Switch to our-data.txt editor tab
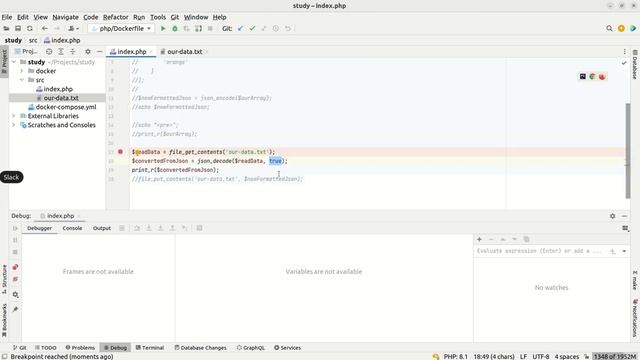 tap(184, 51)
